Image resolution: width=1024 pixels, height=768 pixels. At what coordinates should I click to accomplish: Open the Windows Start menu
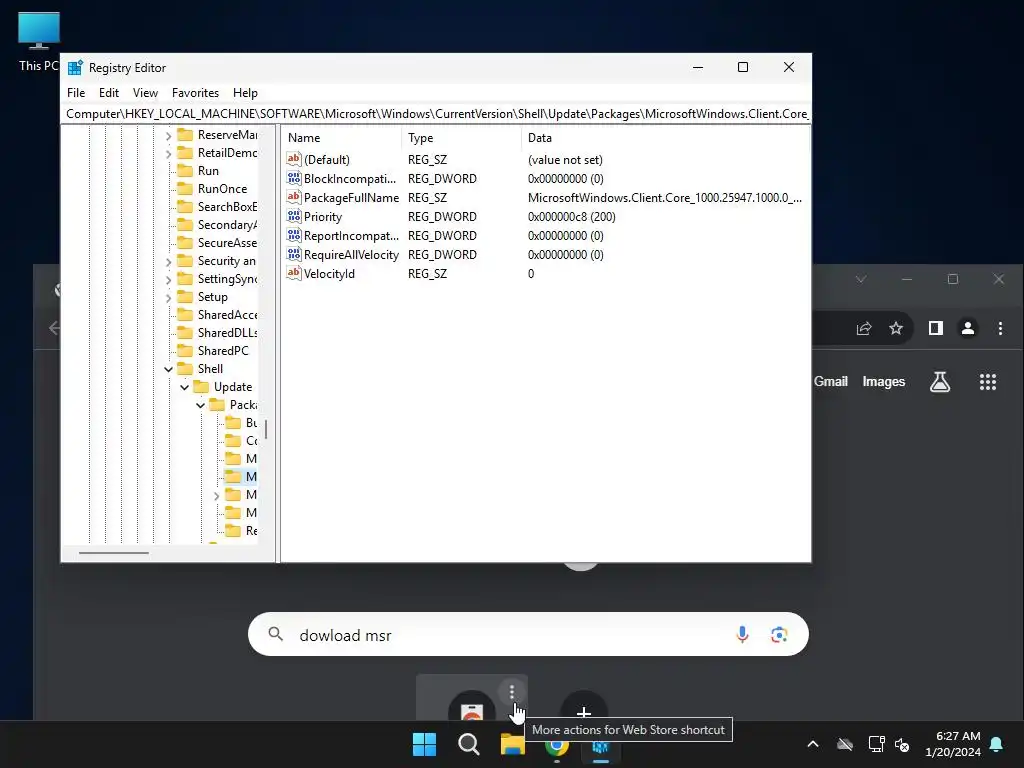point(424,744)
